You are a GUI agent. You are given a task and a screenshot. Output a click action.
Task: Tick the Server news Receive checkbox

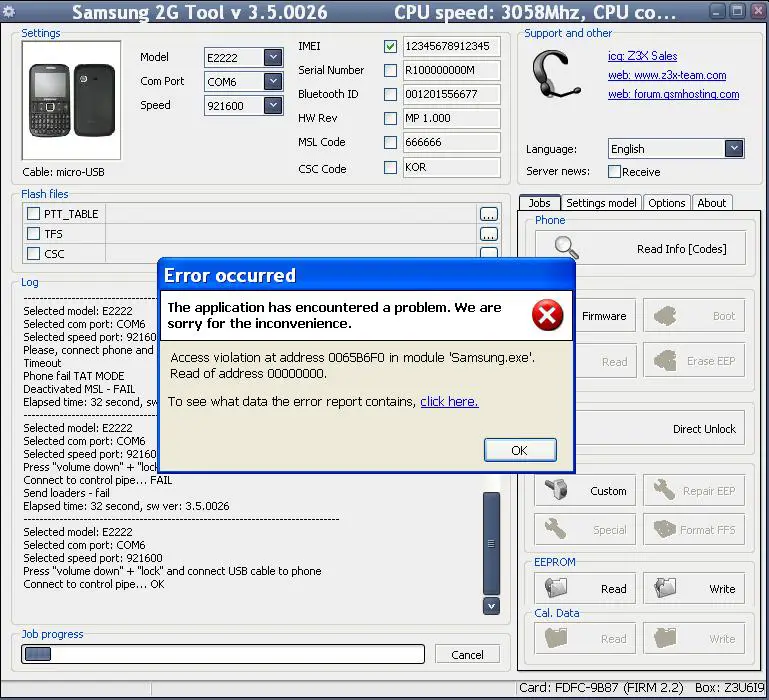614,172
